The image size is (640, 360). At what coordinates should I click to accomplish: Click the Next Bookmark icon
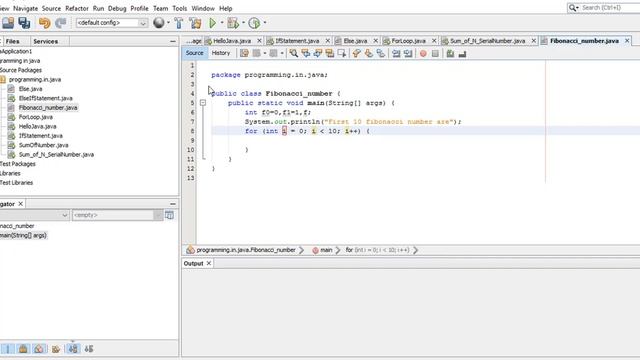(369, 53)
